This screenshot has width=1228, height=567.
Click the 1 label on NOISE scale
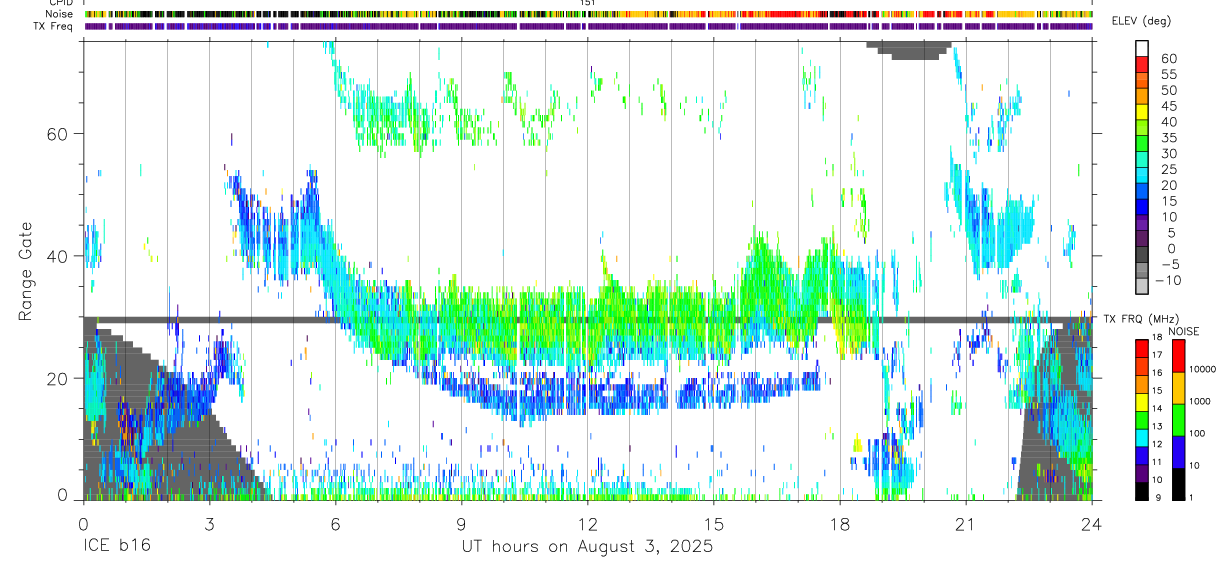[x=1190, y=497]
